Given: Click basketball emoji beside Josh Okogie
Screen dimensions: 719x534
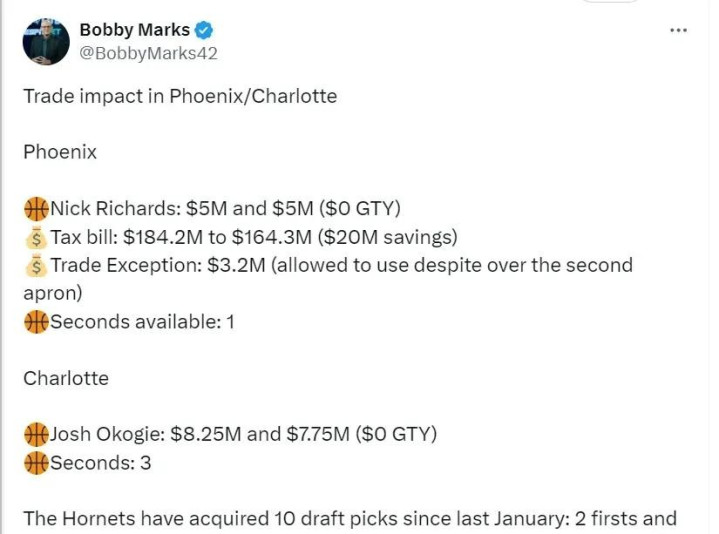Looking at the screenshot, I should point(36,434).
